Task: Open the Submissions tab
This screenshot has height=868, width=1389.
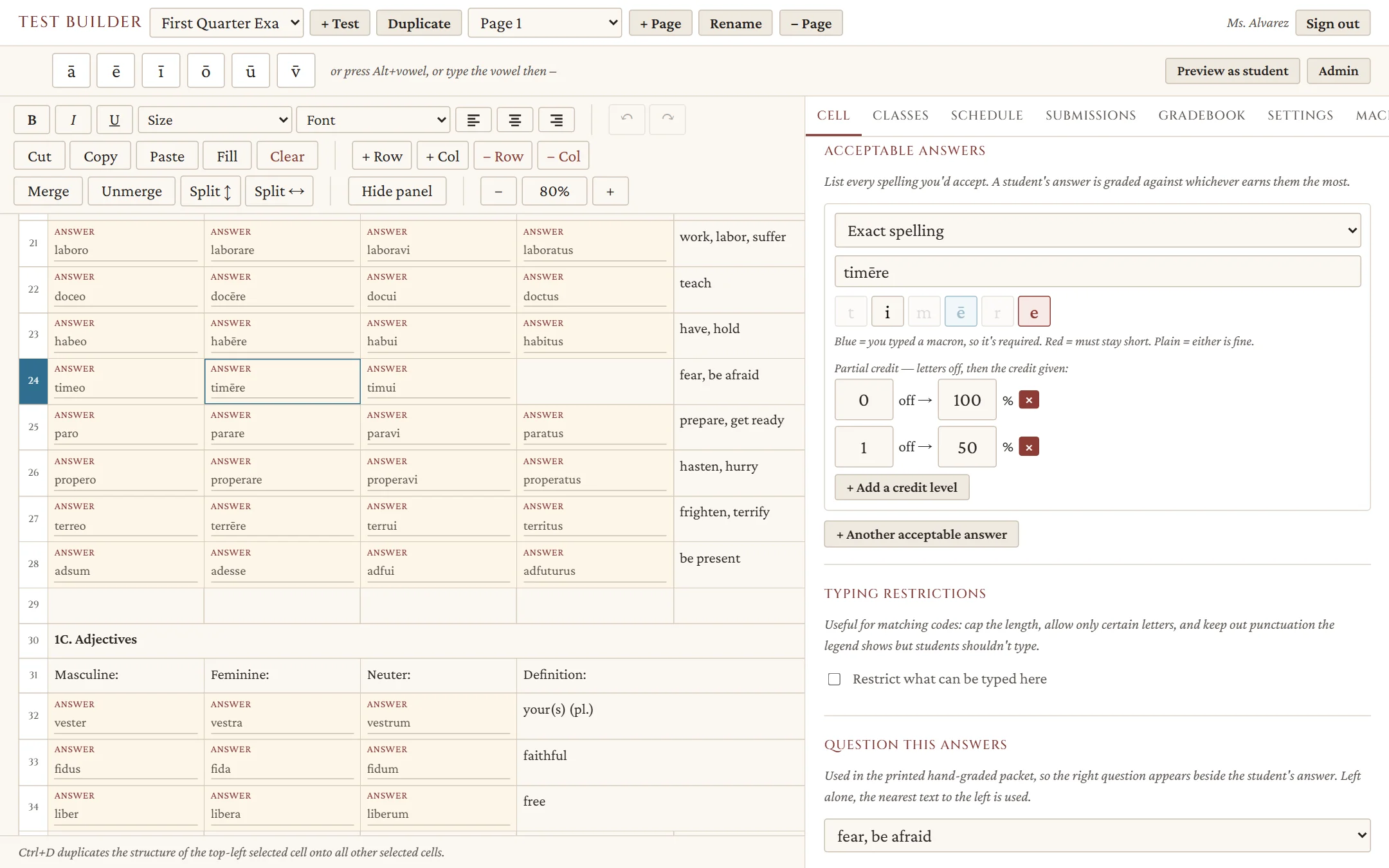Action: (x=1091, y=116)
